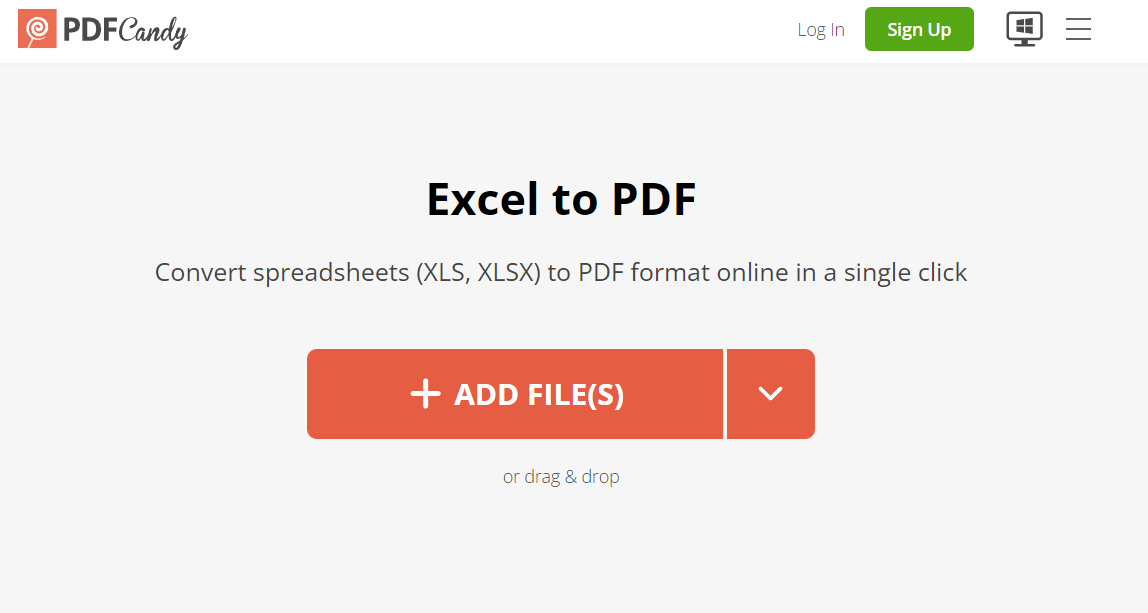Viewport: 1148px width, 613px height.
Task: Expand the file source dropdown arrow
Action: point(770,394)
